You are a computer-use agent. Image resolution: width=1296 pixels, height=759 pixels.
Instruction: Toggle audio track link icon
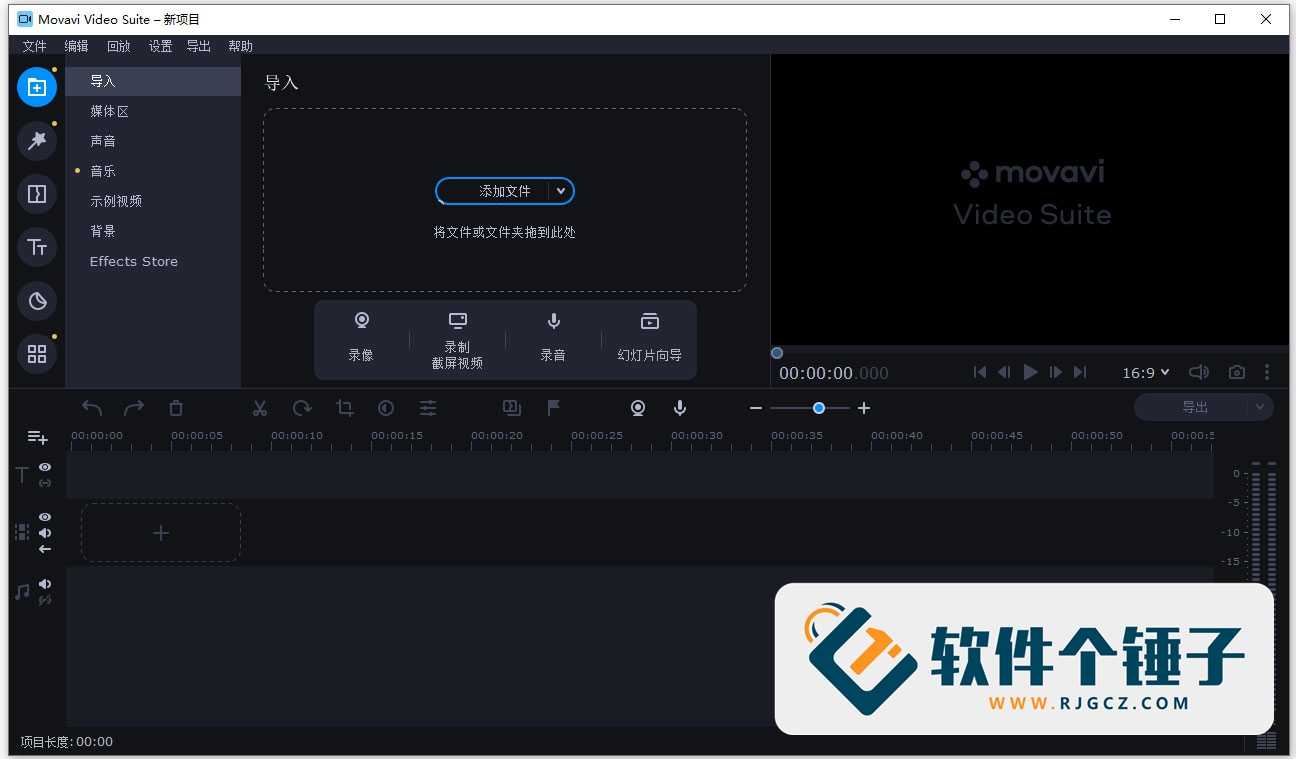coord(45,600)
